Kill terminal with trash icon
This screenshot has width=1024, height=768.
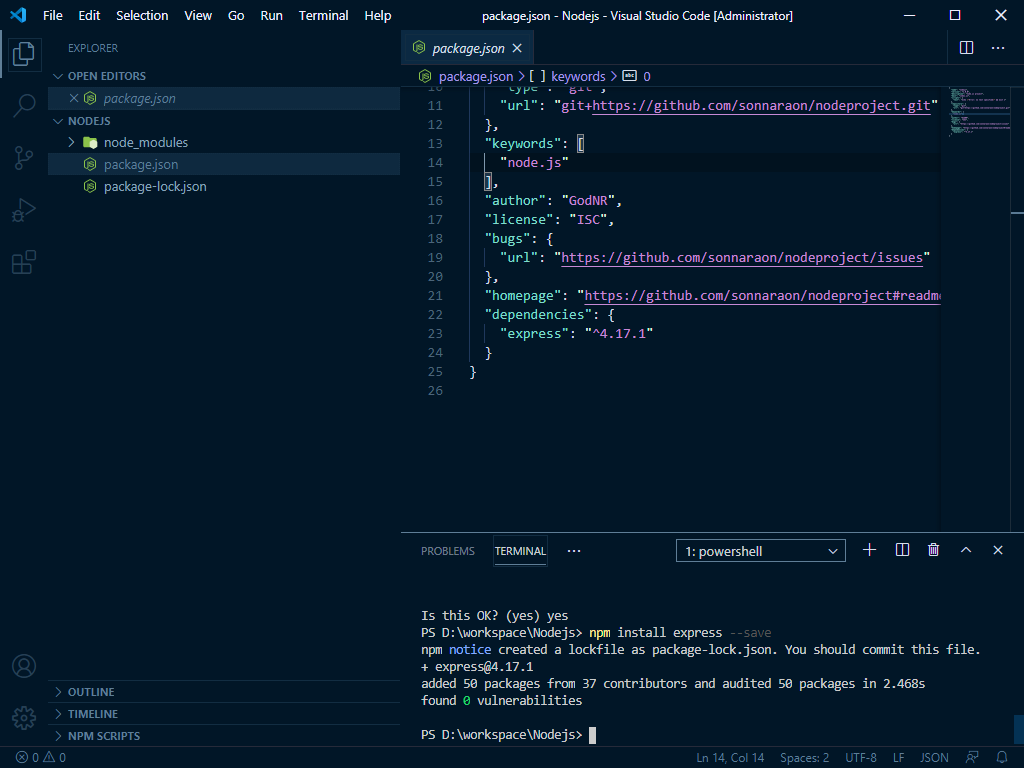pos(933,550)
